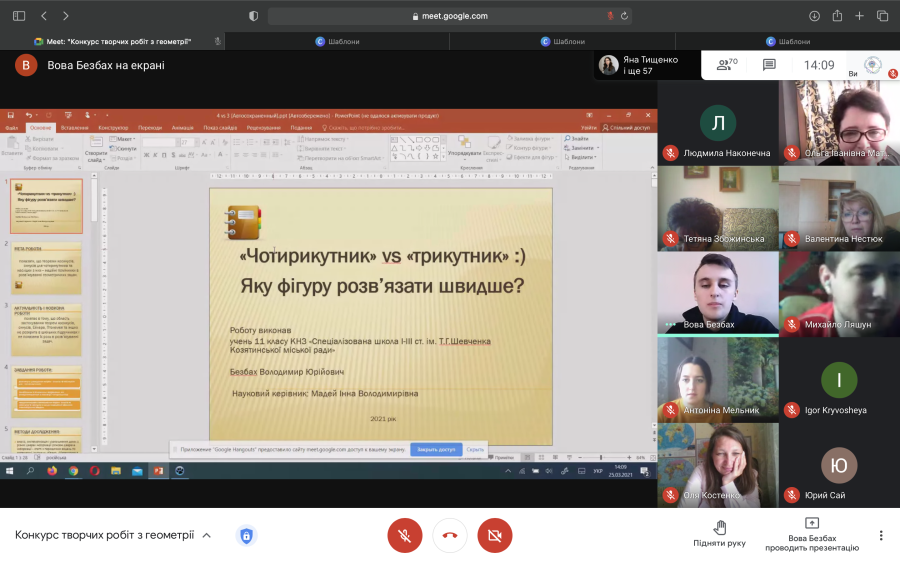Image resolution: width=900 pixels, height=563 pixels.
Task: Open Meet safety shield icon near meeting title
Action: coord(246,535)
